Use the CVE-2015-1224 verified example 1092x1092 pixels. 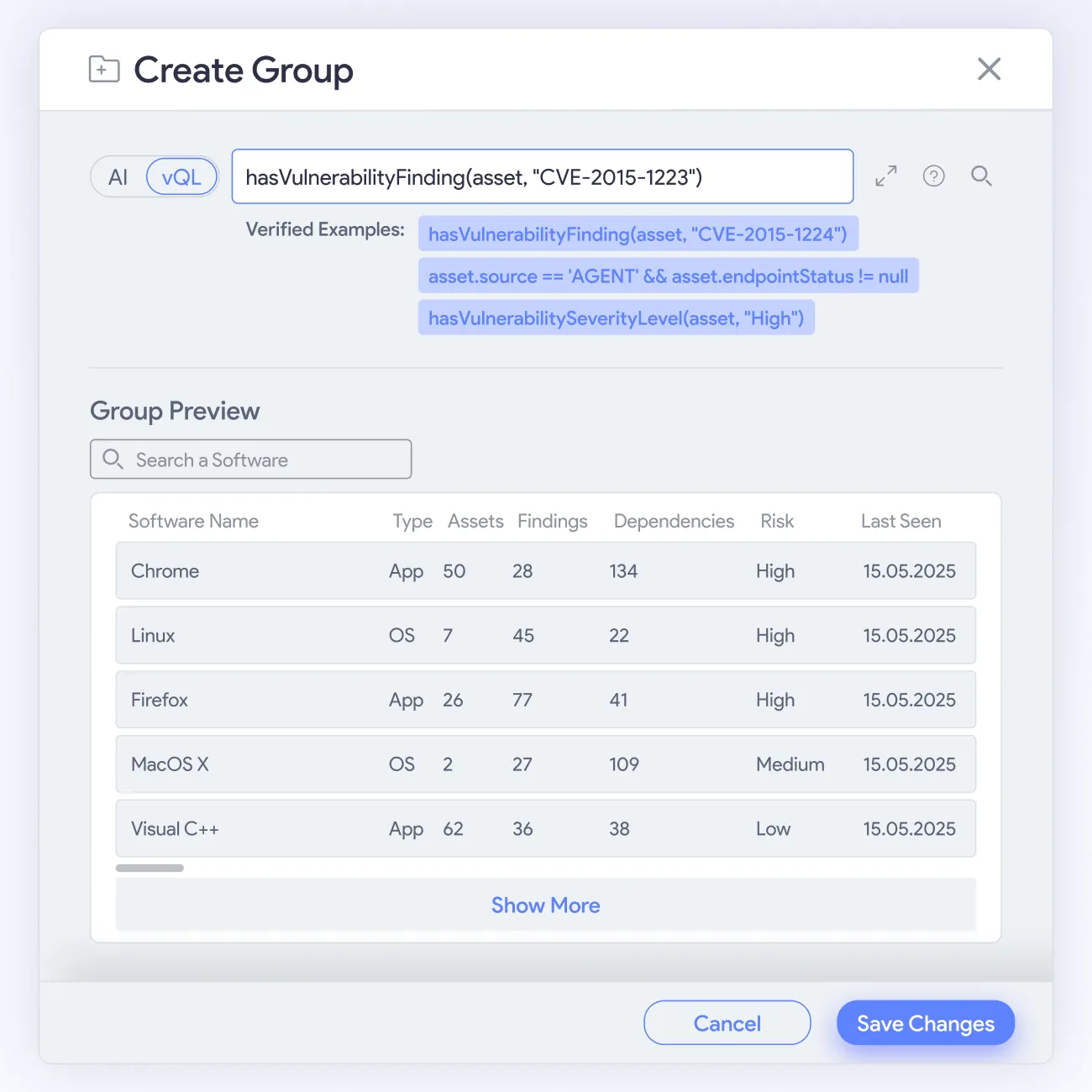[x=638, y=234]
